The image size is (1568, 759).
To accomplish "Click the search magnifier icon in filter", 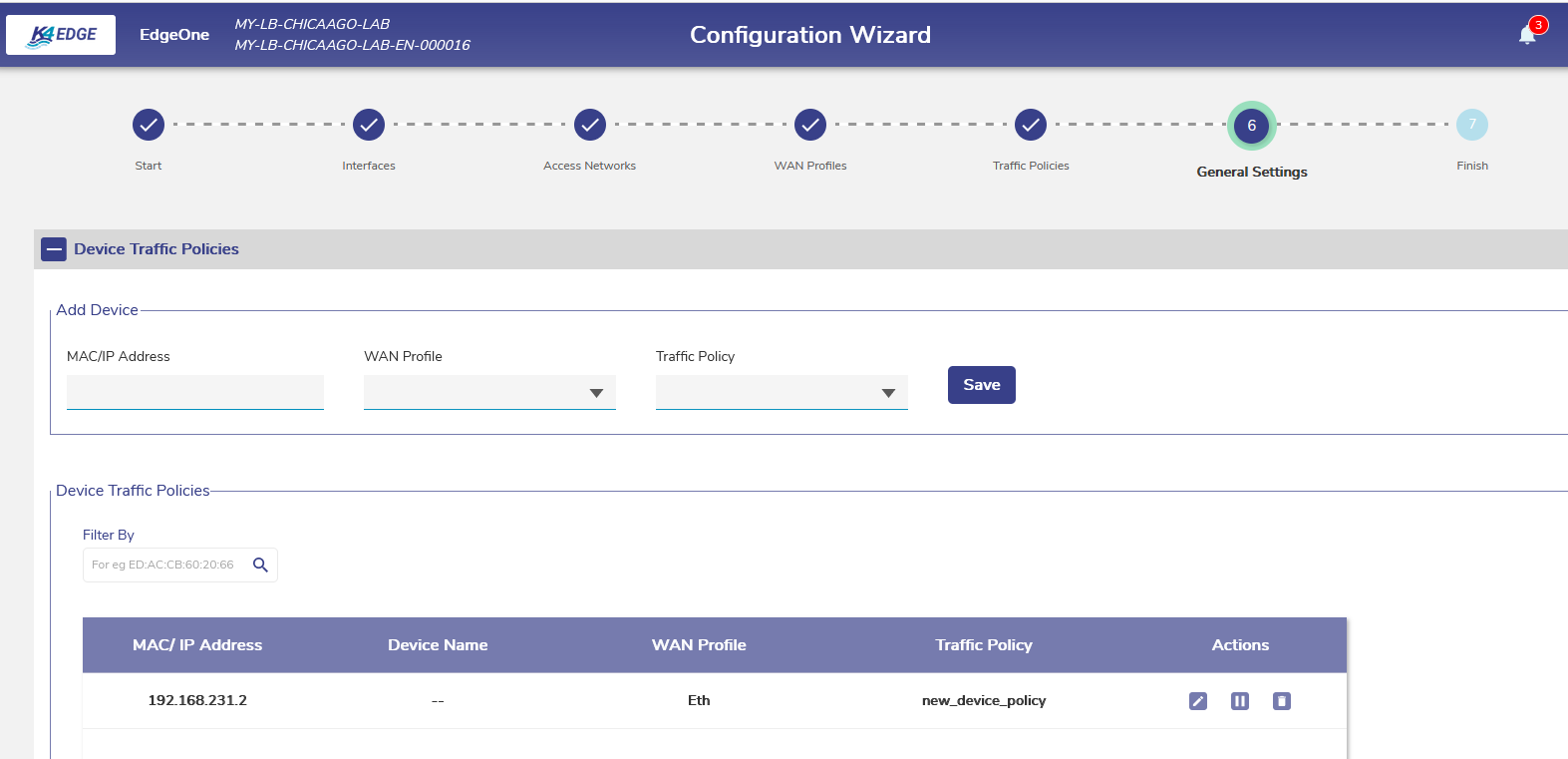I will (x=260, y=565).
